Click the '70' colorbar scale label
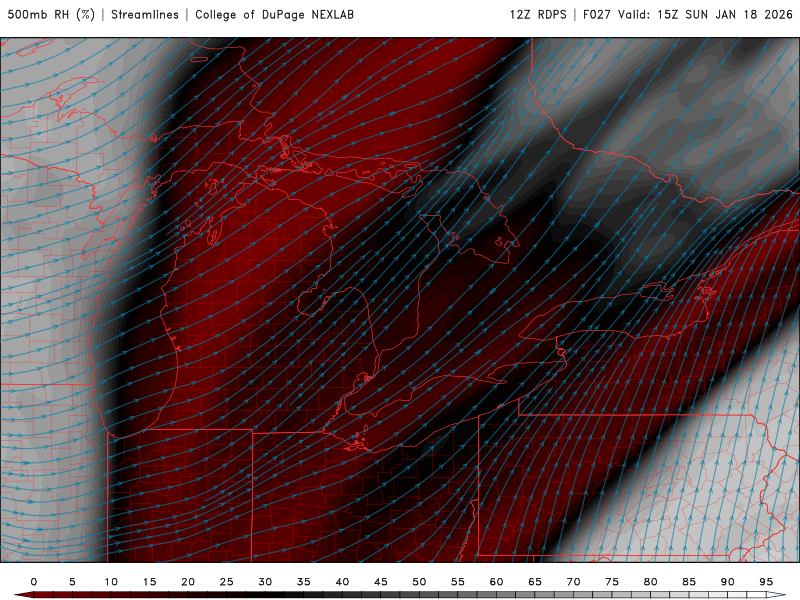Image resolution: width=800 pixels, height=600 pixels. point(573,582)
